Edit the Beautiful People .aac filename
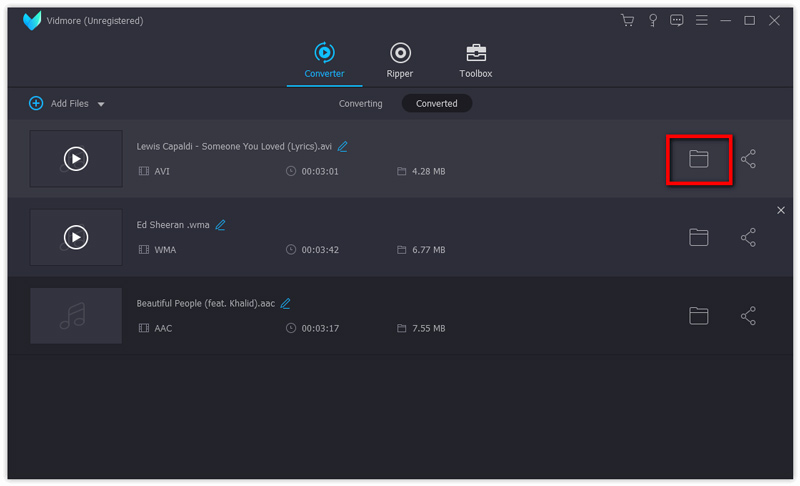Viewport: 800px width, 486px height. pyautogui.click(x=286, y=303)
